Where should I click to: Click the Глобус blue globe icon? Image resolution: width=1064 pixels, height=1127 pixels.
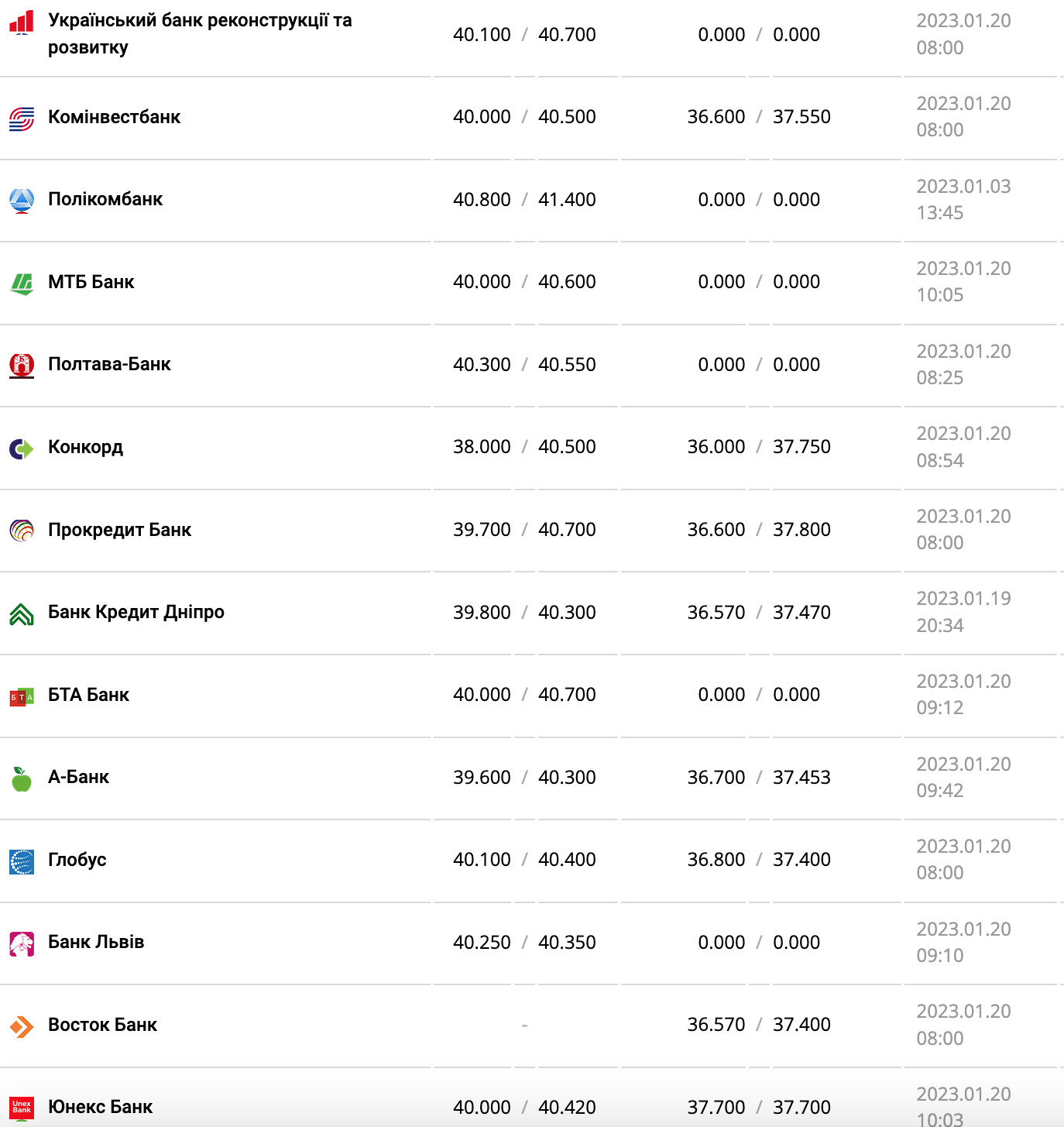pos(22,861)
